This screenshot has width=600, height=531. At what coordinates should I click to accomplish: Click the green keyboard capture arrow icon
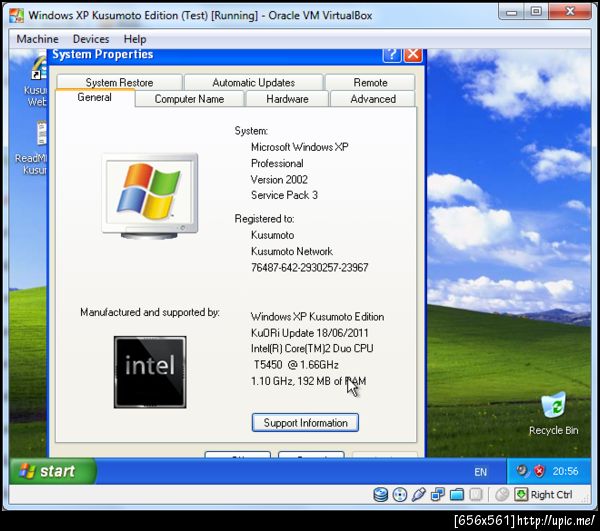[521, 494]
